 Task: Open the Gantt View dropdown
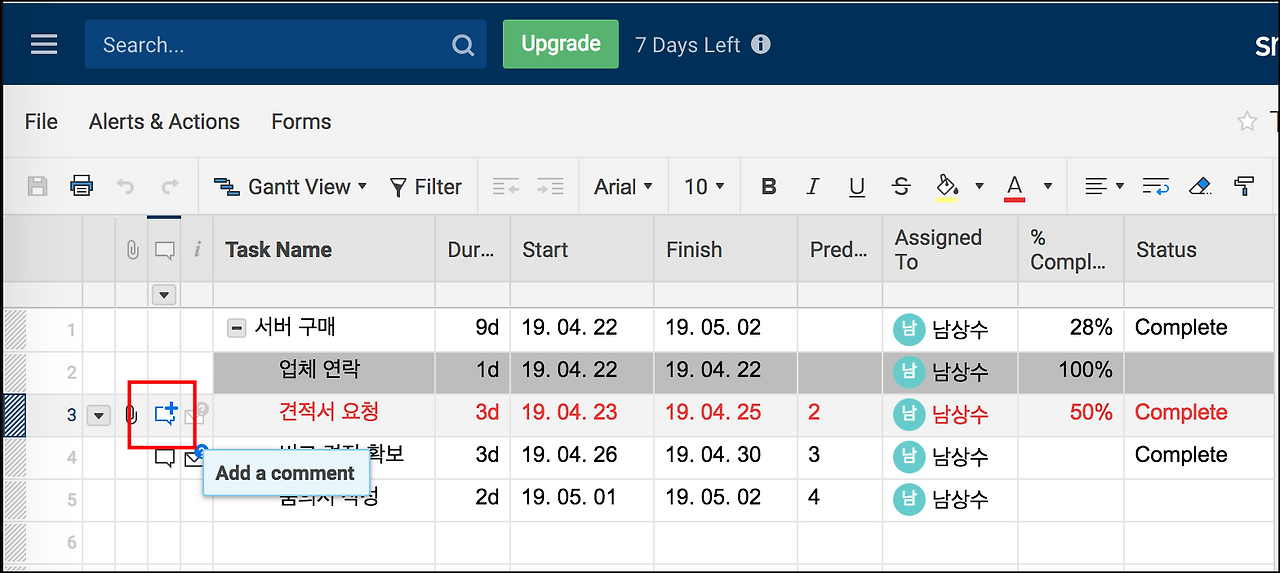point(291,187)
